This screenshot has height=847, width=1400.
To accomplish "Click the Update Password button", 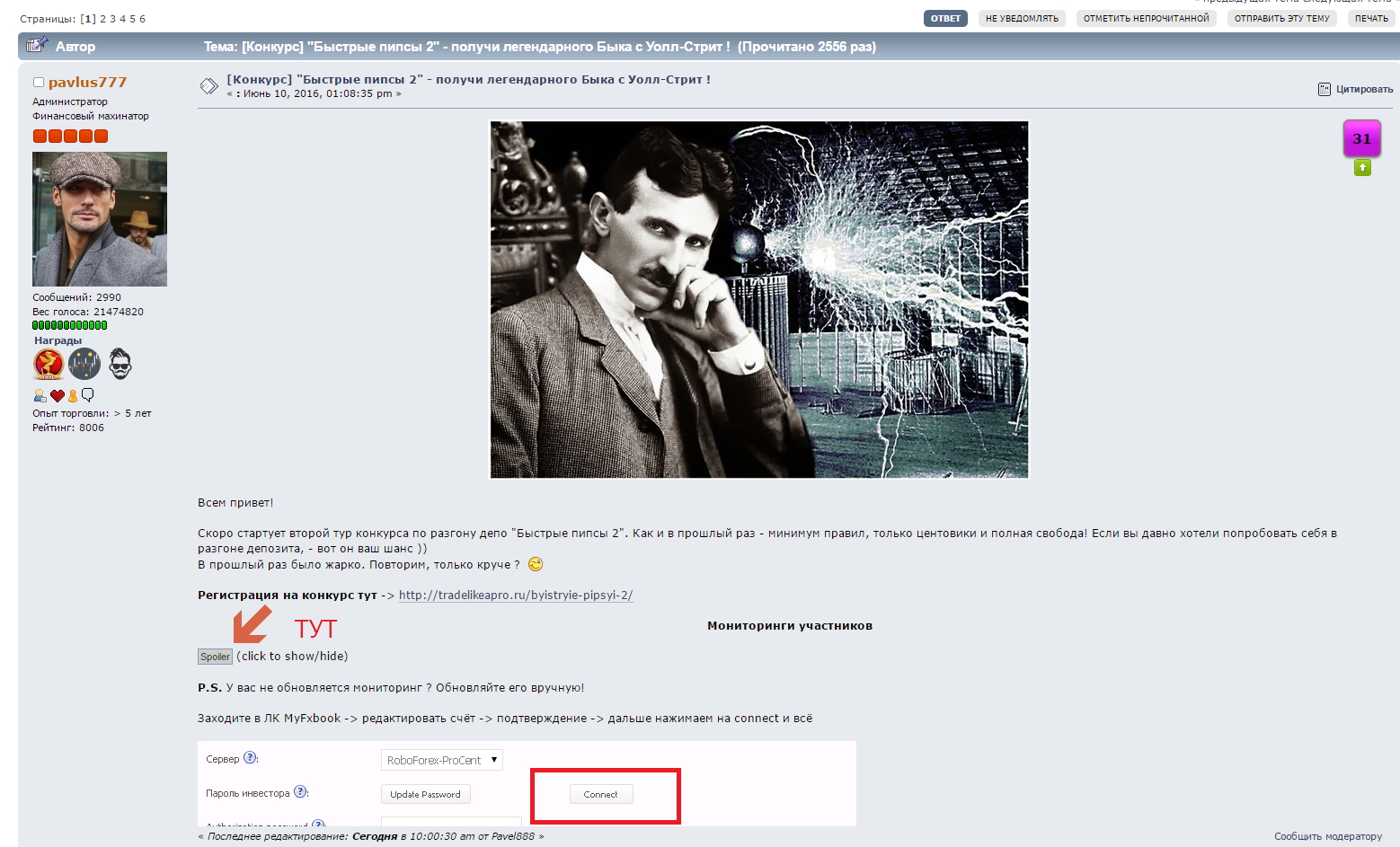I will pos(426,794).
